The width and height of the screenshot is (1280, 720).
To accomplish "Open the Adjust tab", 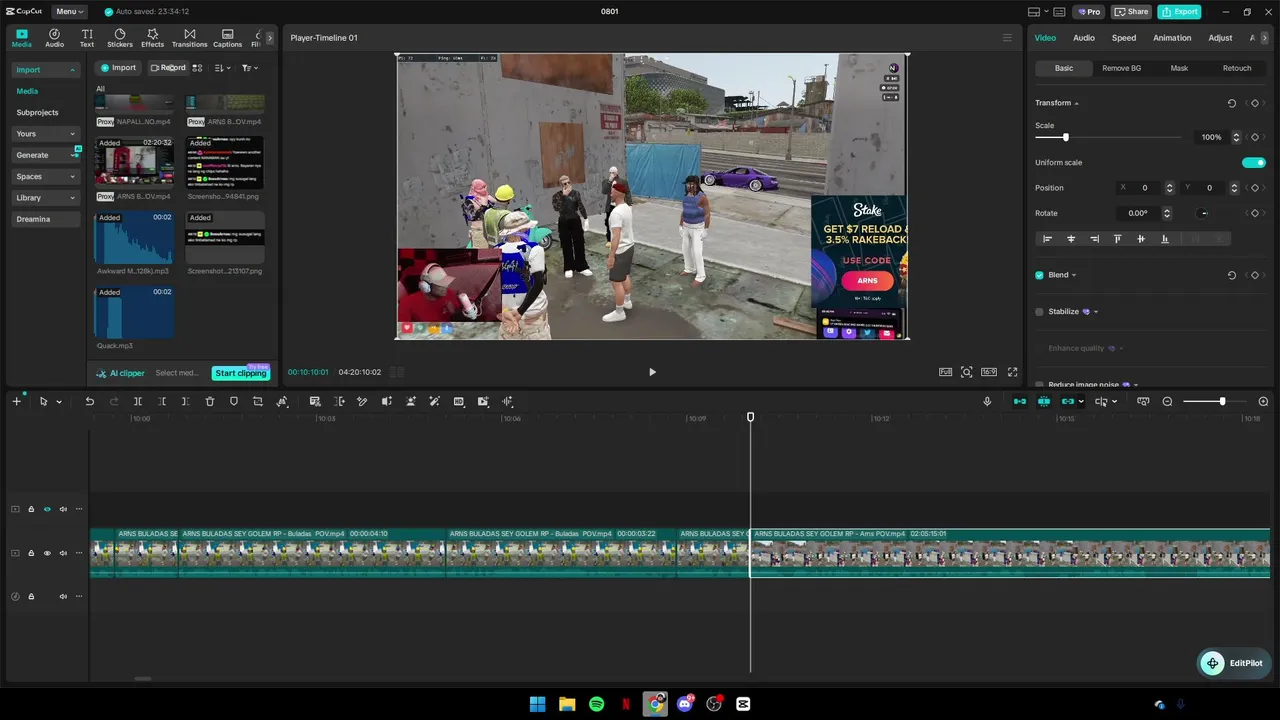I will 1220,38.
